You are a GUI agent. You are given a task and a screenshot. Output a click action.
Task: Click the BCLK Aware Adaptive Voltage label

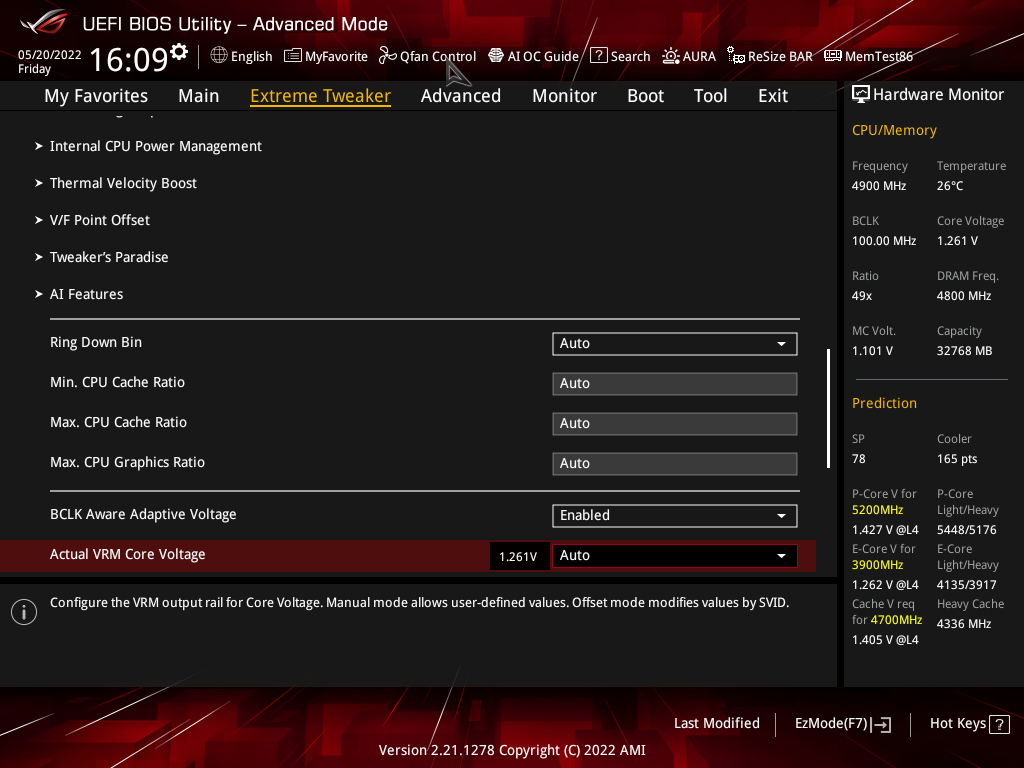[x=143, y=515]
